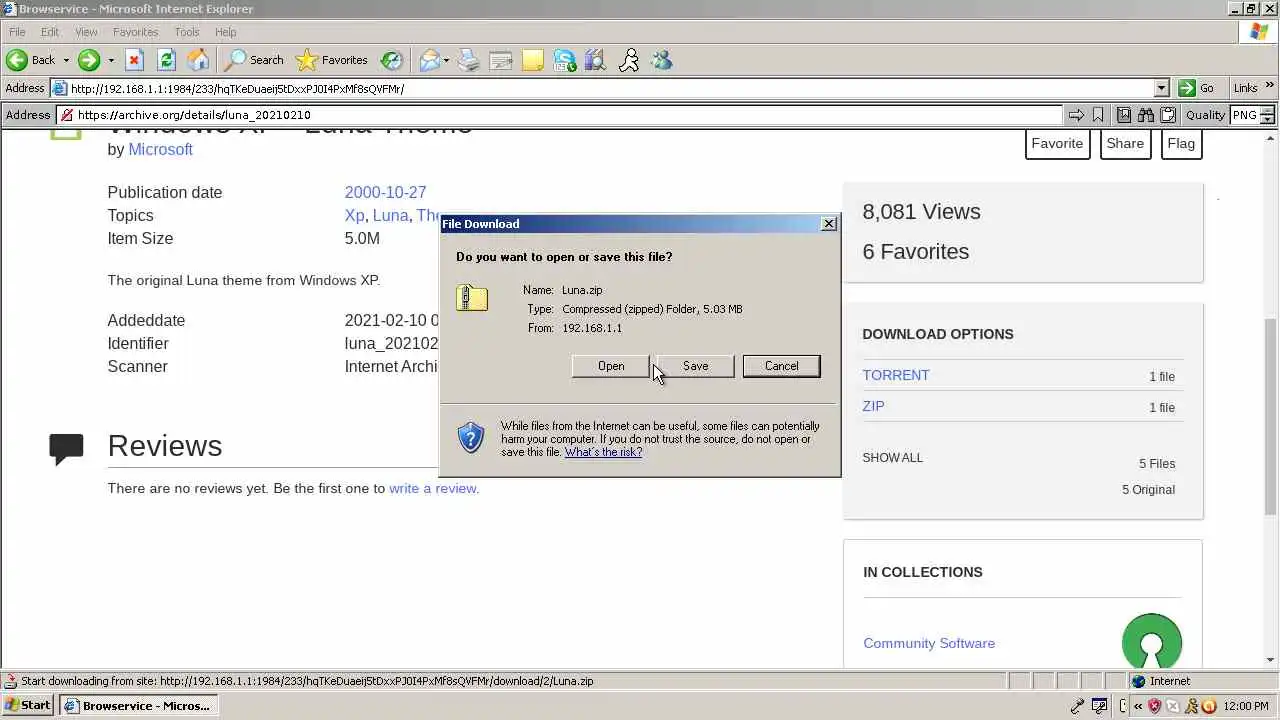Screen dimensions: 1280x720
Task: Click the Edit page toolbar icon
Action: [501, 60]
